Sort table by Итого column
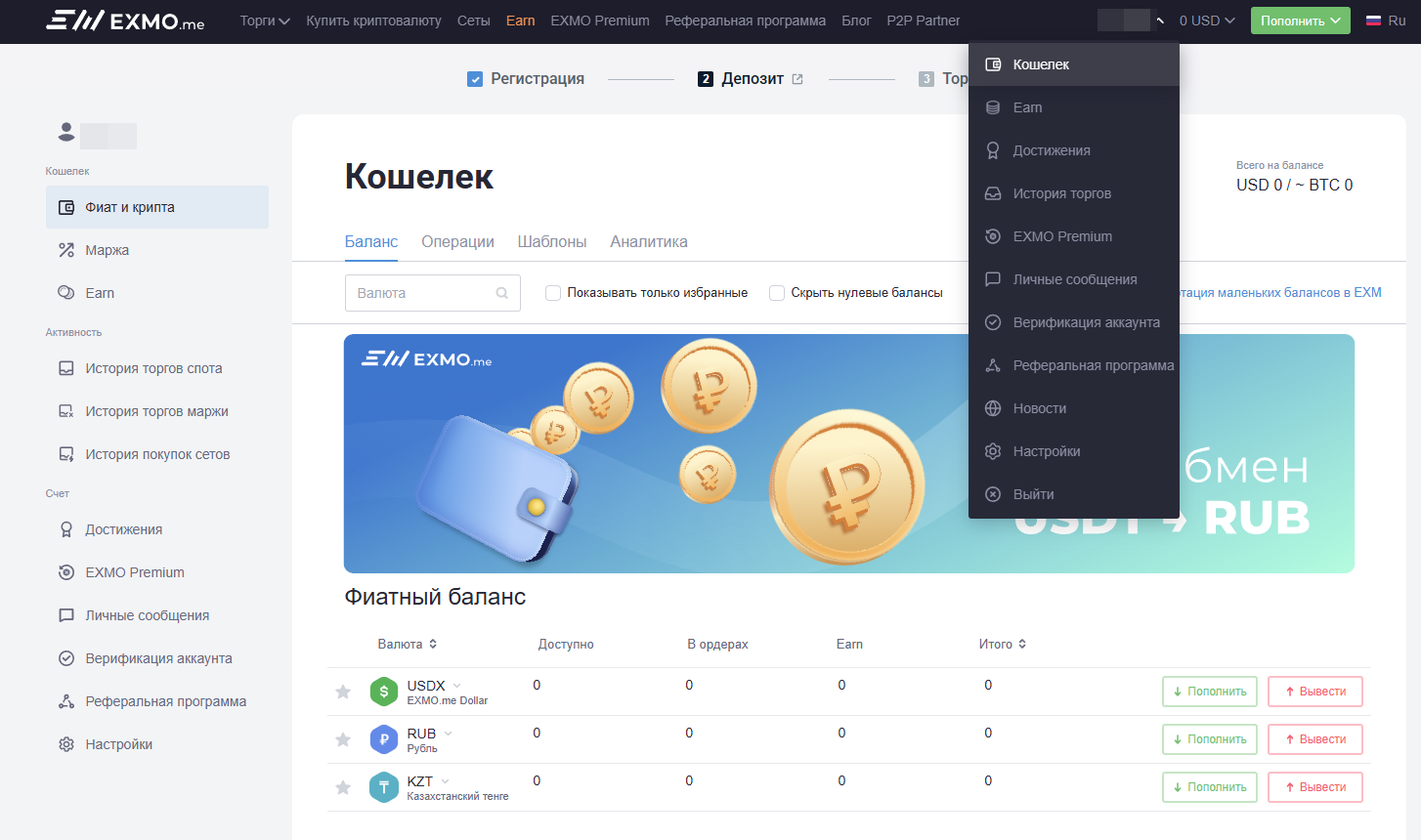1421x840 pixels. pos(1003,644)
